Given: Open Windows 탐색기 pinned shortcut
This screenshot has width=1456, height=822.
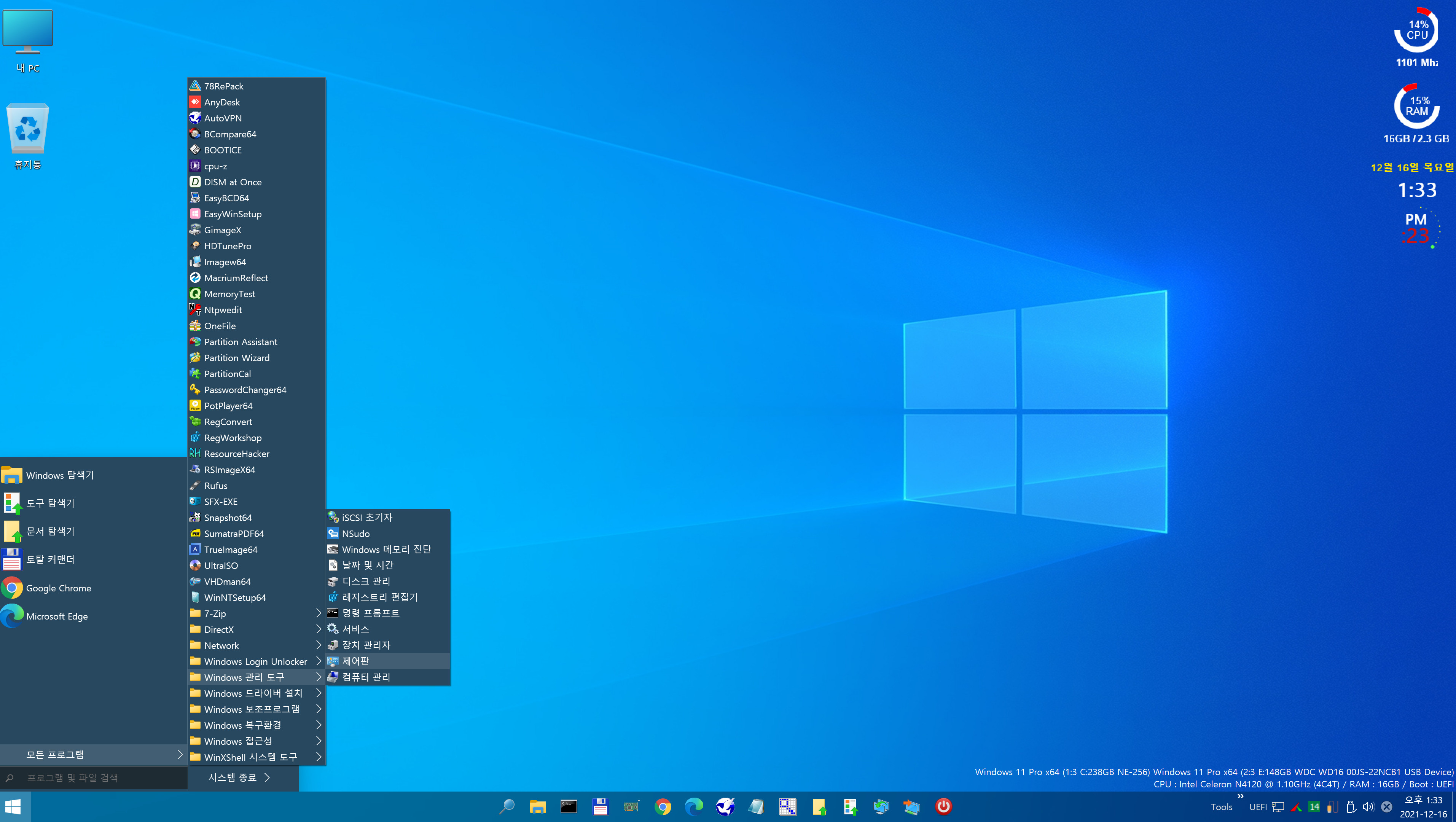Looking at the screenshot, I should [x=93, y=475].
